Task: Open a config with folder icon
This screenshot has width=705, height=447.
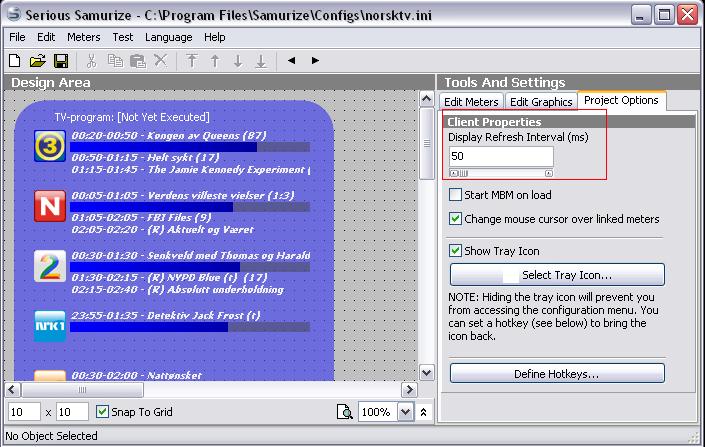Action: (38, 61)
